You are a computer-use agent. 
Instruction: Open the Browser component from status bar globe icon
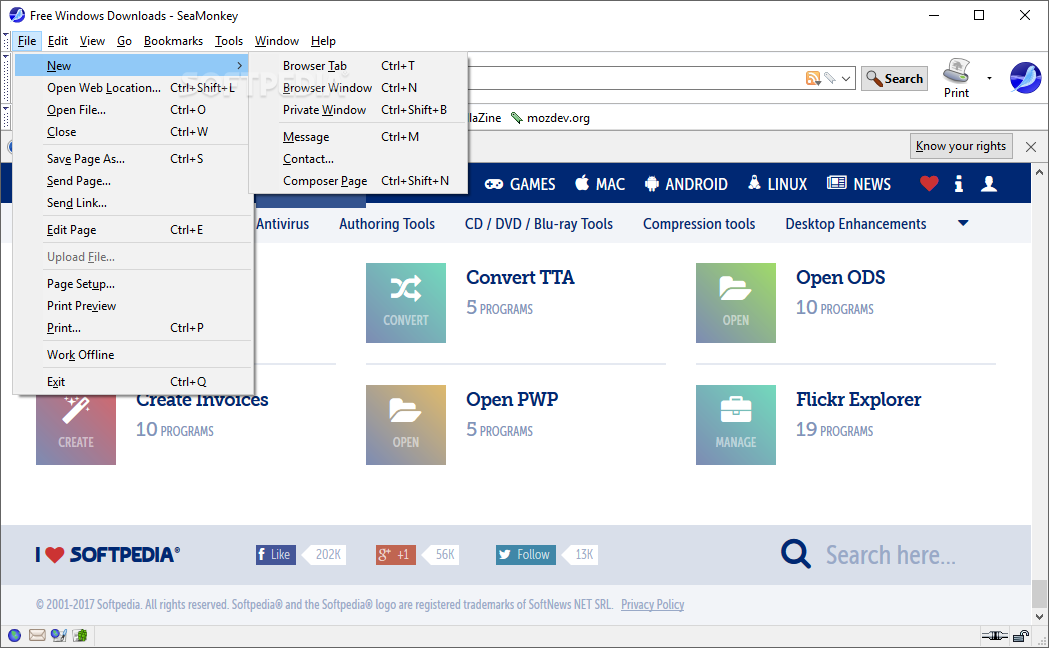click(x=14, y=635)
